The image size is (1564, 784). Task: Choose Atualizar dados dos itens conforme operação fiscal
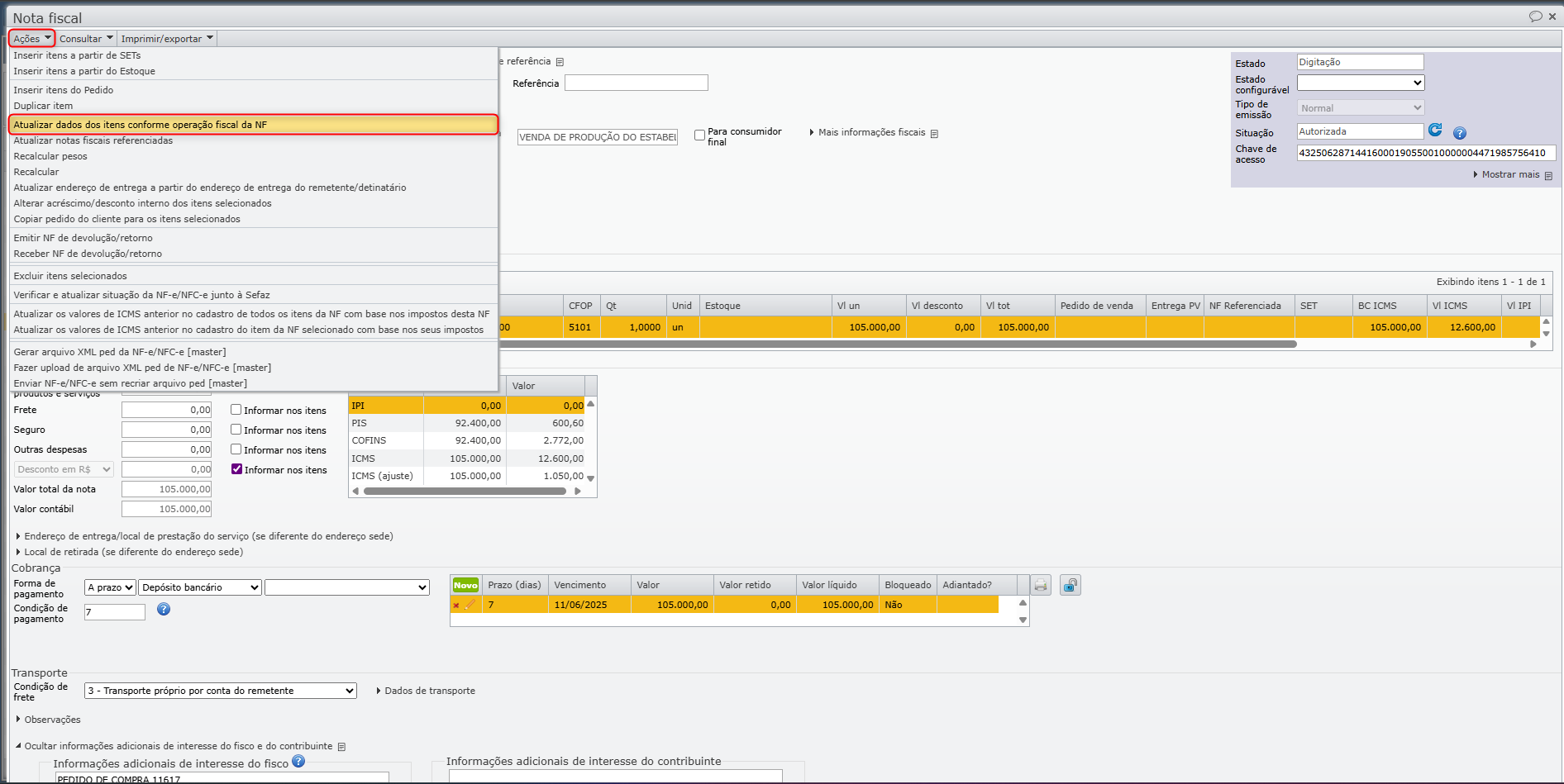[x=254, y=125]
